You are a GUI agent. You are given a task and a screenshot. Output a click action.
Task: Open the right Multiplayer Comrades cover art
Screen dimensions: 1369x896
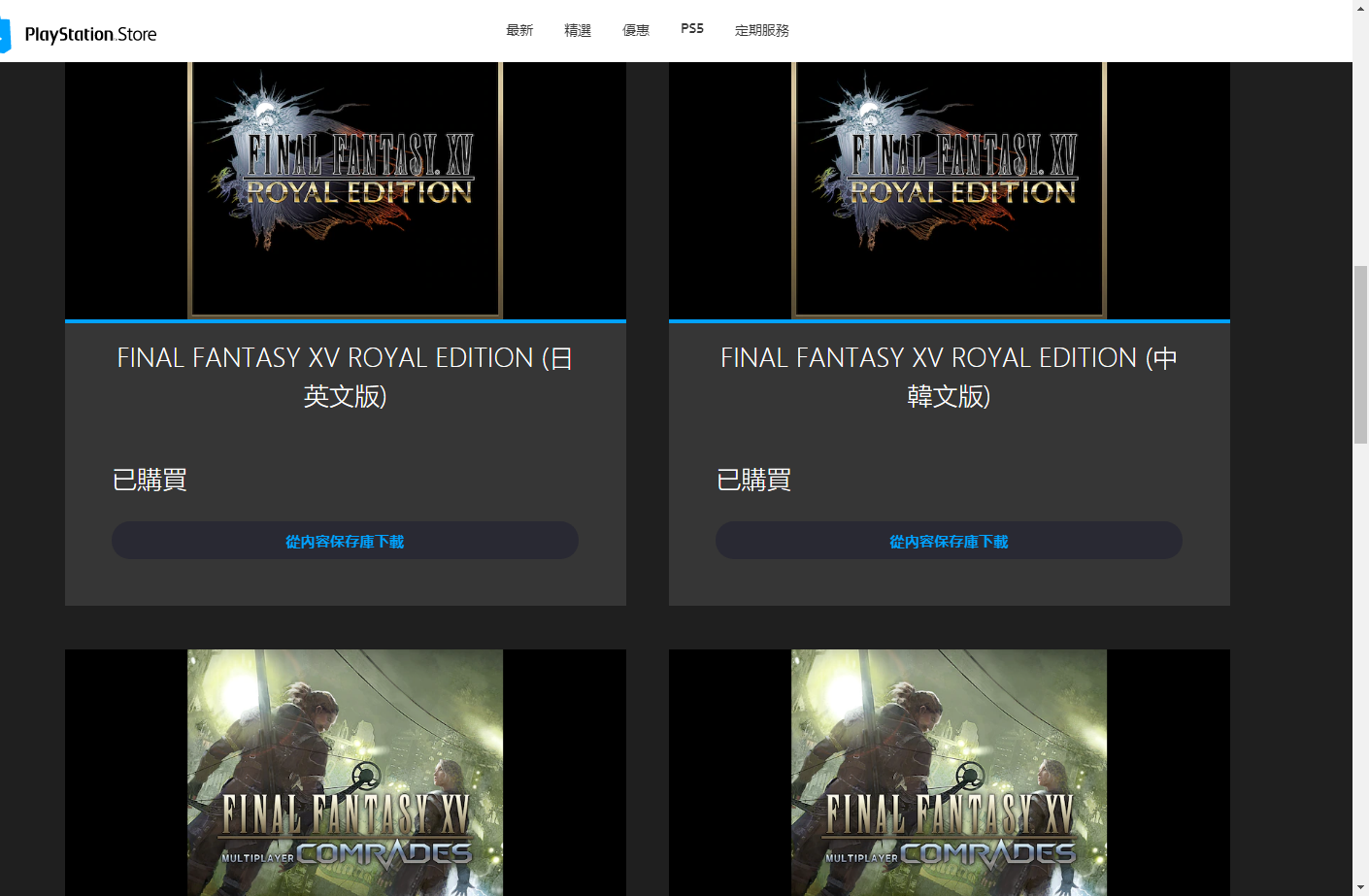950,772
